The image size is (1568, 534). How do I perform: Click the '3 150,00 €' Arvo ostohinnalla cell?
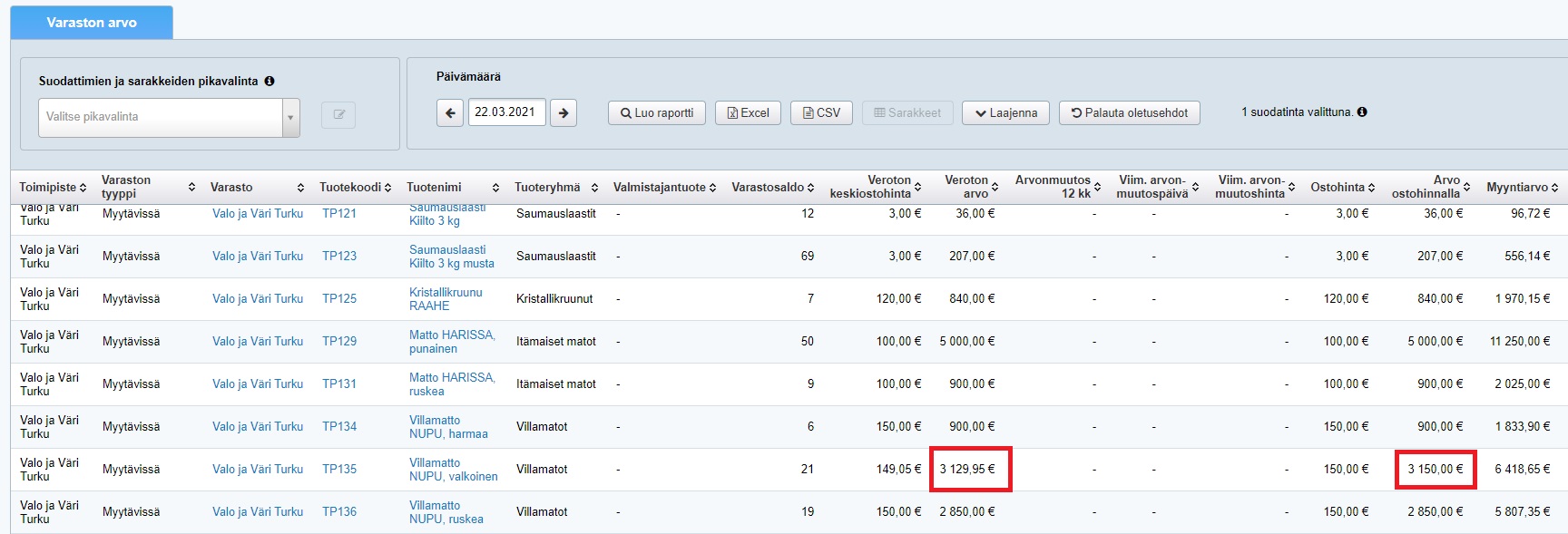coord(1436,470)
